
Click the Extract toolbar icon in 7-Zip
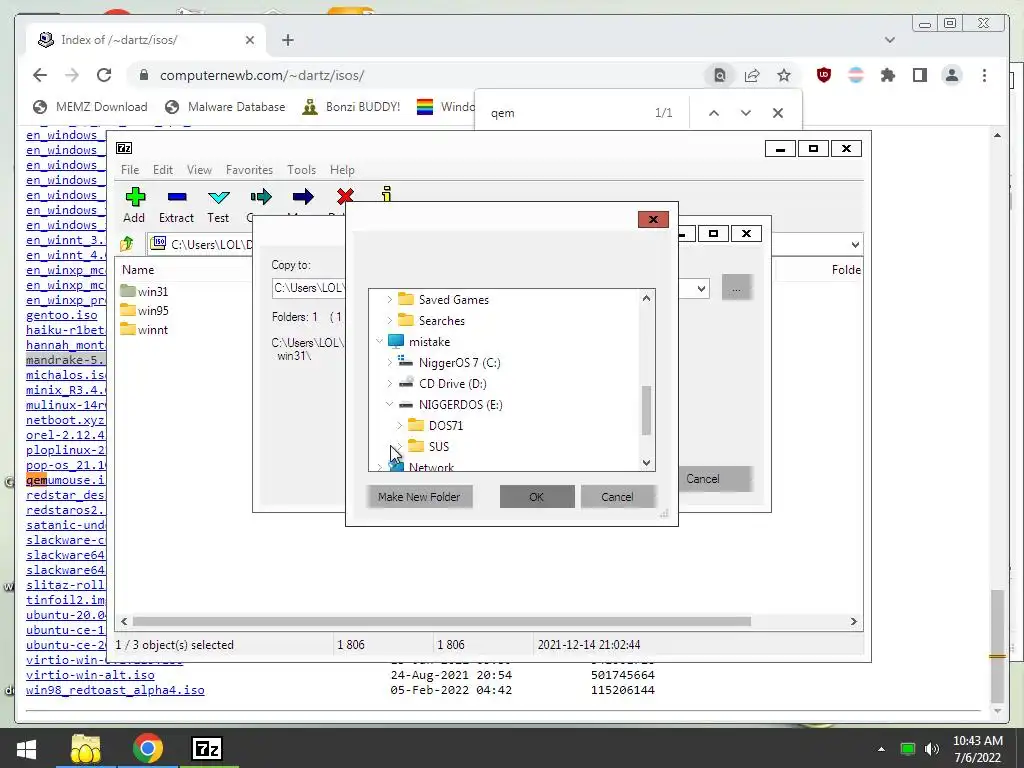click(x=177, y=197)
